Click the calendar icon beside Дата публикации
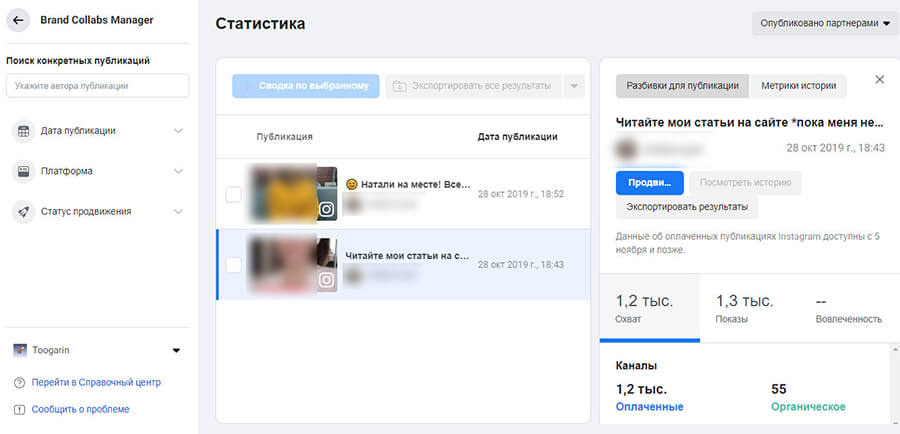Image resolution: width=900 pixels, height=434 pixels. (x=24, y=131)
